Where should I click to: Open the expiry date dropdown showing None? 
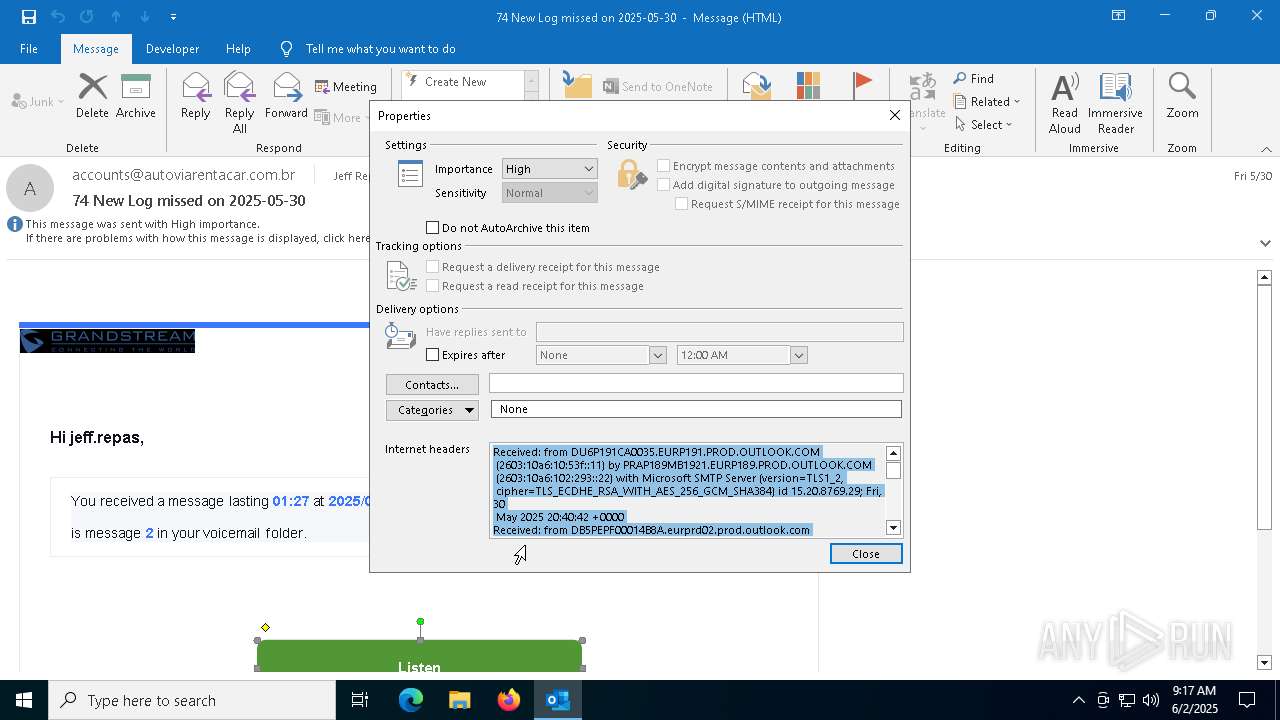pyautogui.click(x=658, y=355)
